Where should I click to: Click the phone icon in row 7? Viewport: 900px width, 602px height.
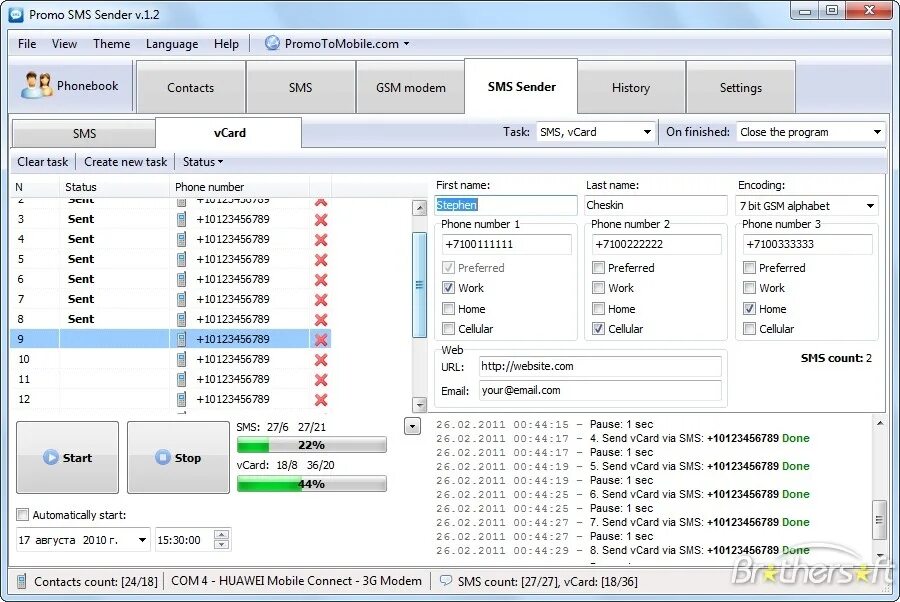coord(181,299)
